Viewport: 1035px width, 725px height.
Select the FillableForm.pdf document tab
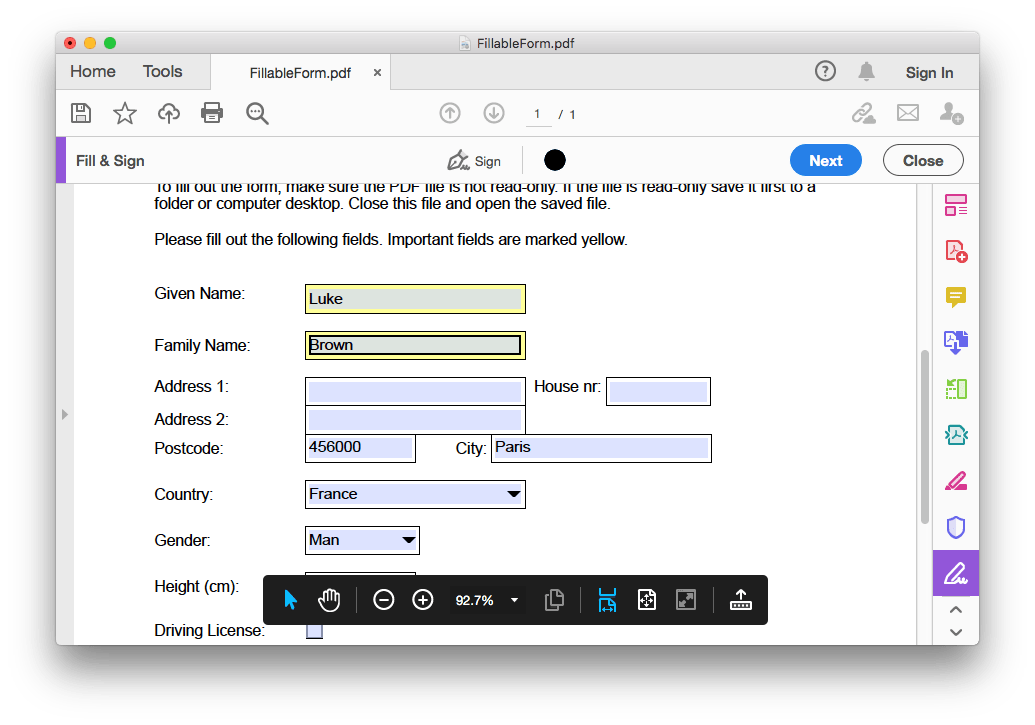[299, 72]
